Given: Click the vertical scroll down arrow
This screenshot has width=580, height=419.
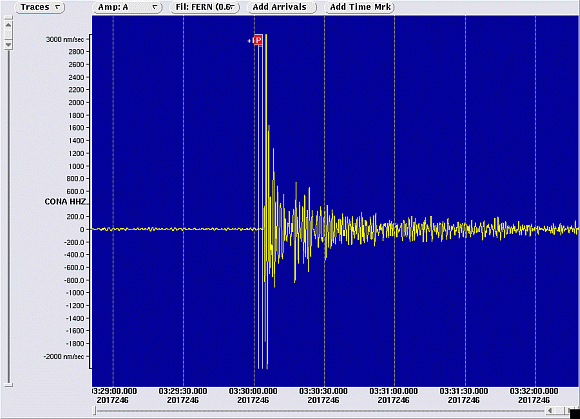Looking at the screenshot, I should (8, 45).
